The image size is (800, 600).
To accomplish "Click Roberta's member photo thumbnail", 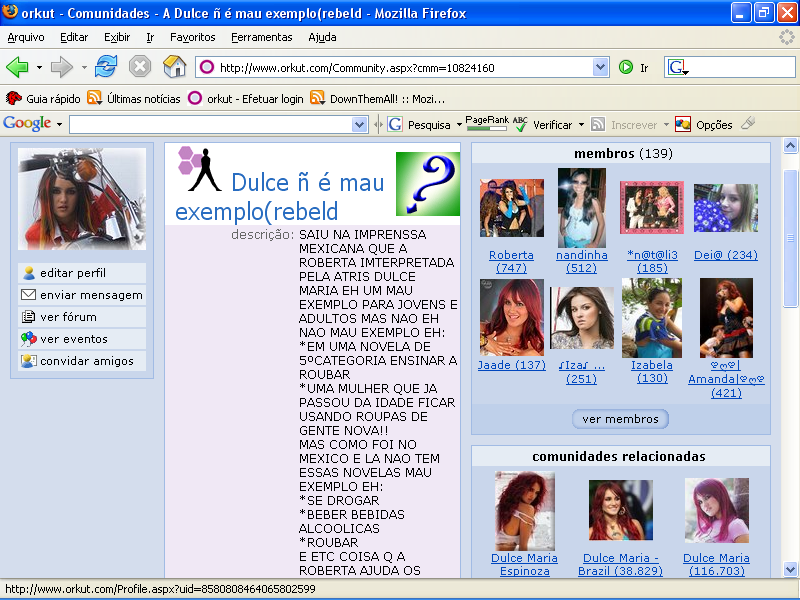I will (x=512, y=208).
